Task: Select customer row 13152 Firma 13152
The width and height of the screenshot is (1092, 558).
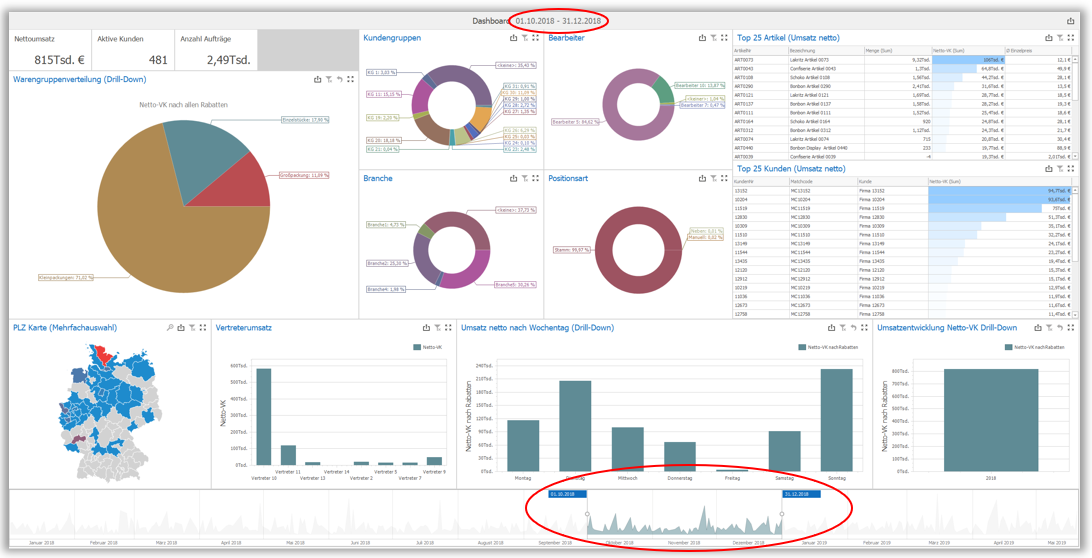Action: [x=902, y=189]
